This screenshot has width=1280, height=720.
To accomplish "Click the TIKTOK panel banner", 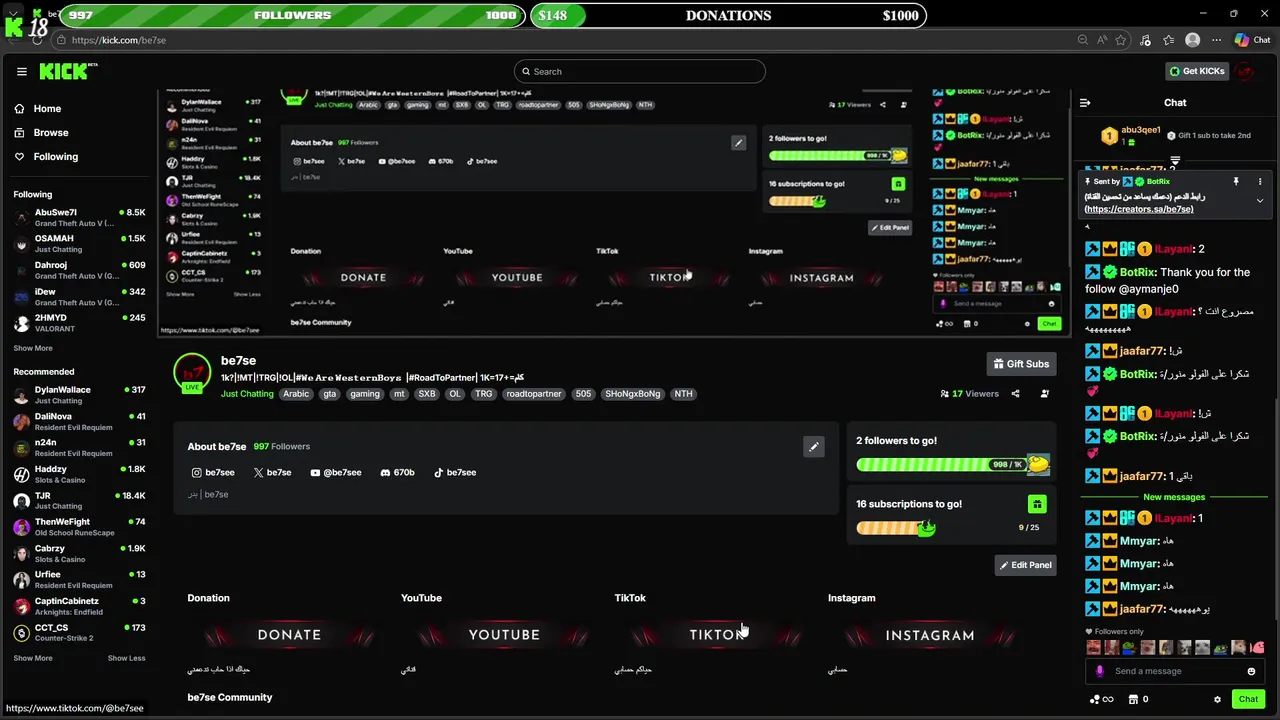I will click(x=717, y=635).
